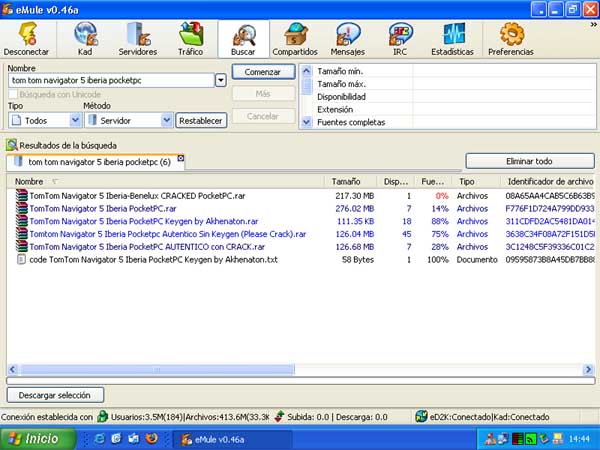Click the Eliminar todo button

(x=530, y=161)
